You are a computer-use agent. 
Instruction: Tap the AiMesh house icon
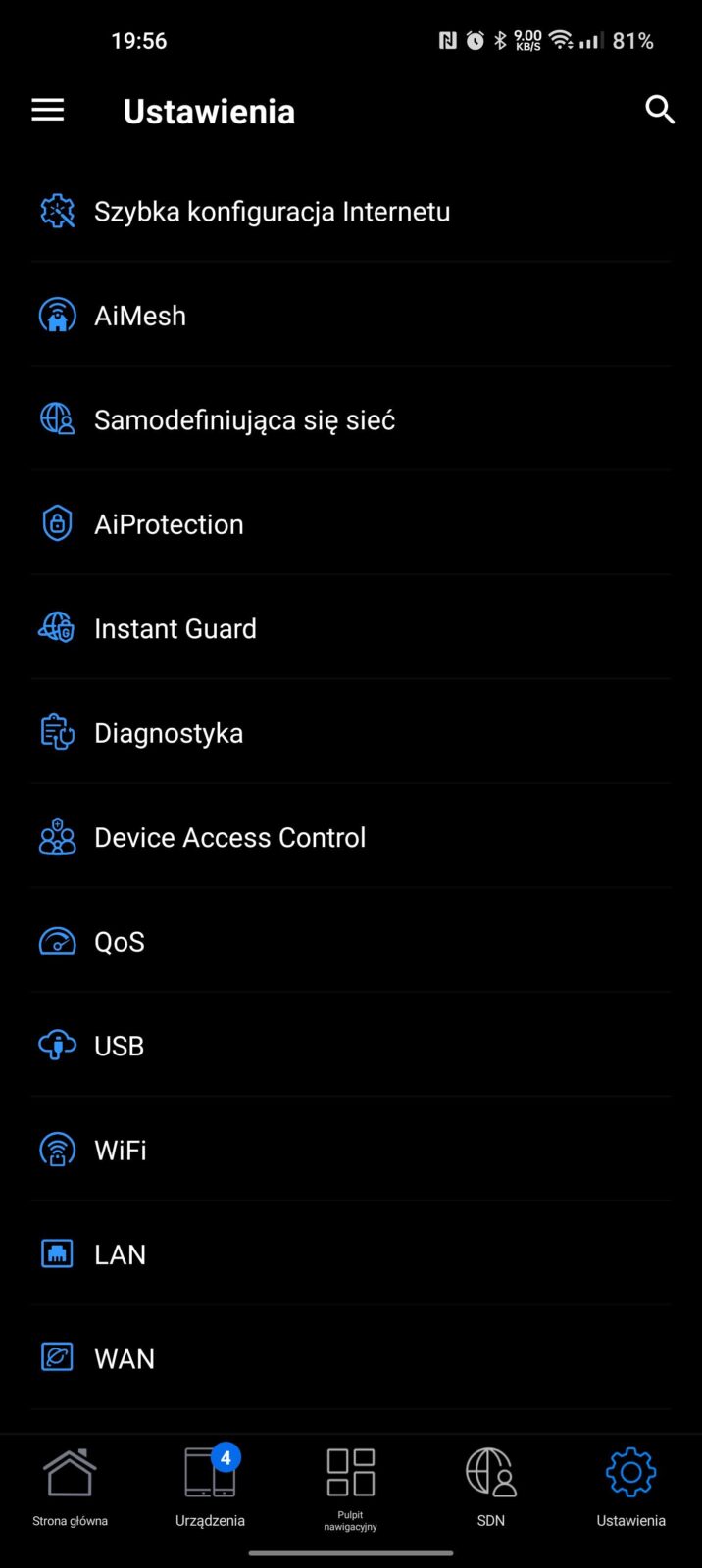tap(57, 316)
